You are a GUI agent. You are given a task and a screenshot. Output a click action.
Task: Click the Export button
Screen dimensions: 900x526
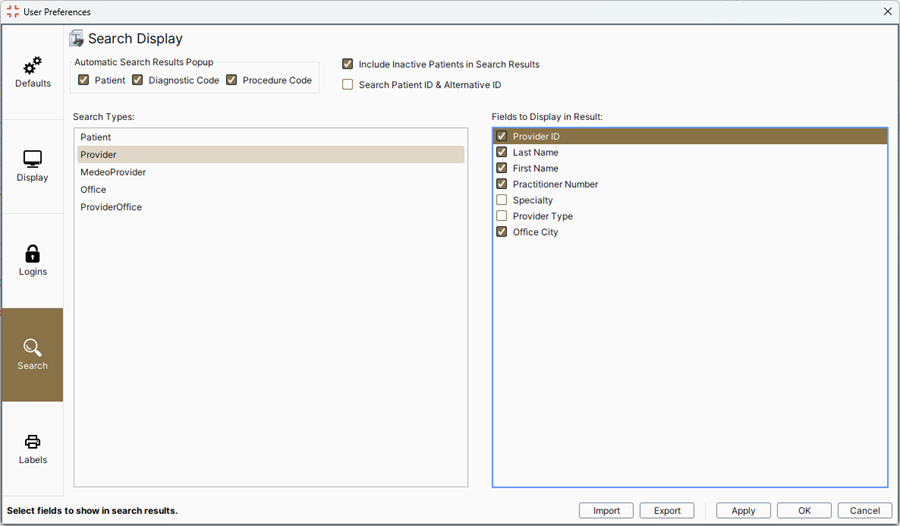(x=667, y=510)
